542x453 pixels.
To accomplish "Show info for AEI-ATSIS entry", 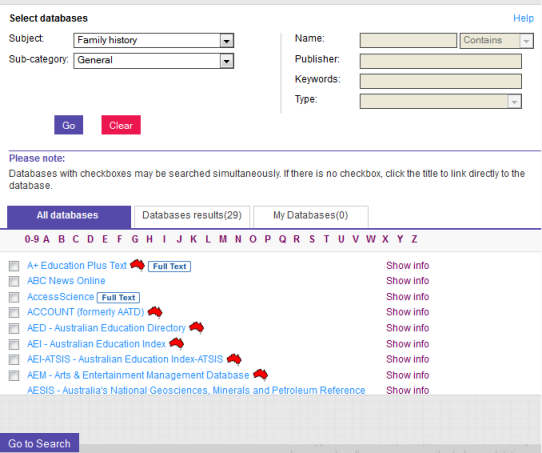I will coord(408,359).
